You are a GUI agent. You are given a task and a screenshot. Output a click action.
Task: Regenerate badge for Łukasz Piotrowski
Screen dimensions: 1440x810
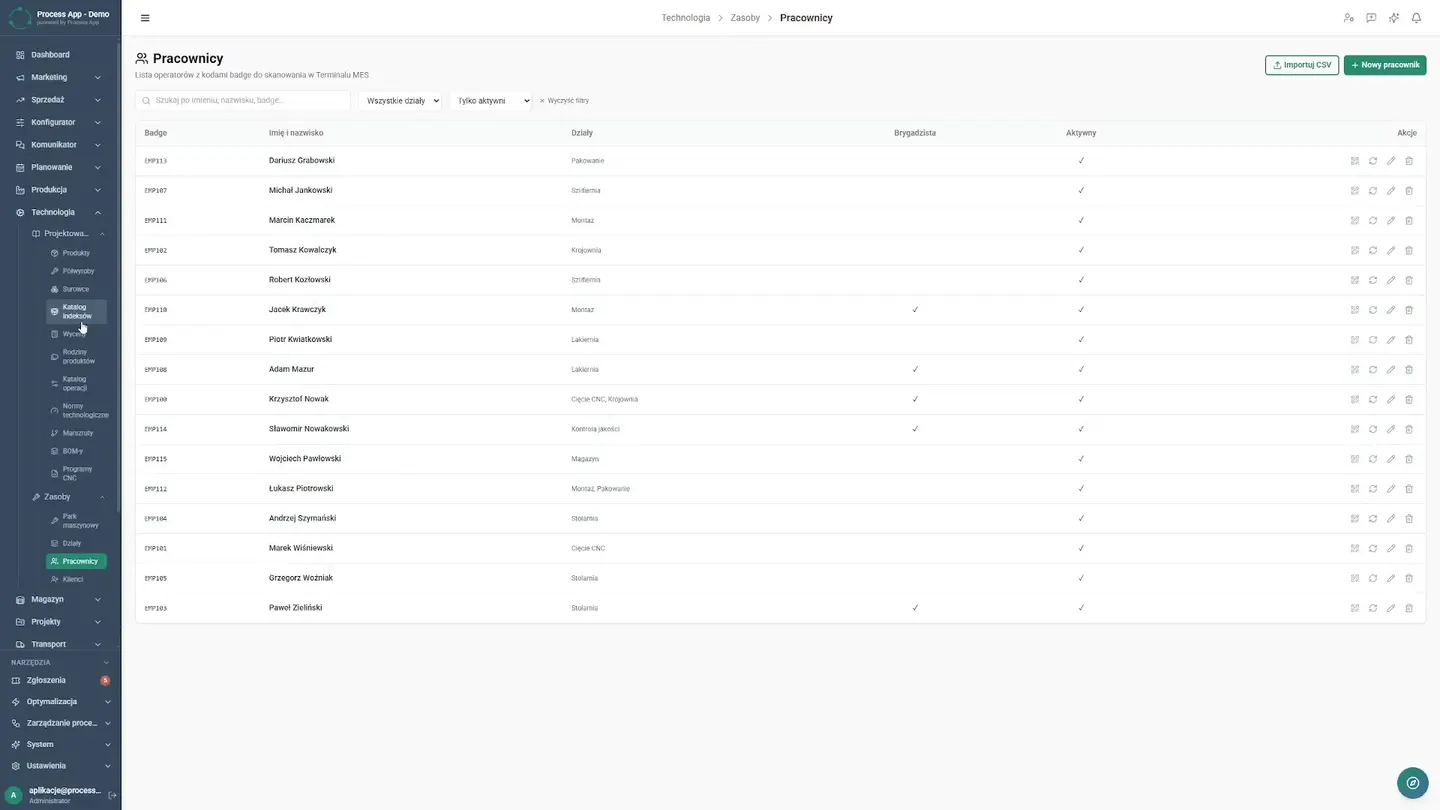[1373, 489]
